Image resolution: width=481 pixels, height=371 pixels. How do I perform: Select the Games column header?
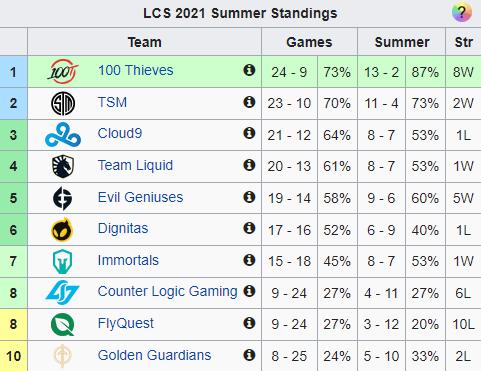(309, 42)
